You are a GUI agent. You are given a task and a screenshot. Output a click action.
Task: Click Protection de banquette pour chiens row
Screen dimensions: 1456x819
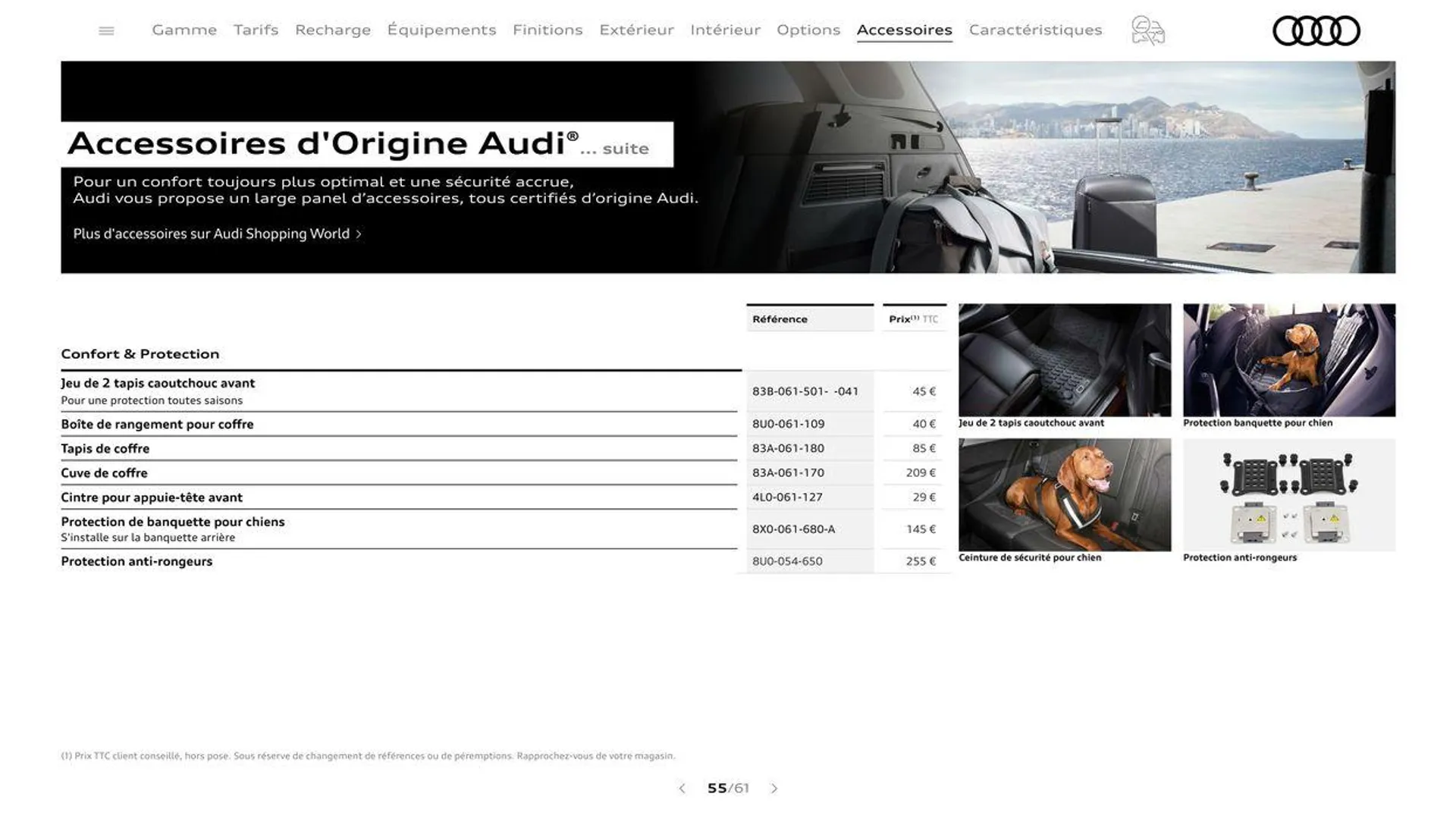tap(399, 529)
